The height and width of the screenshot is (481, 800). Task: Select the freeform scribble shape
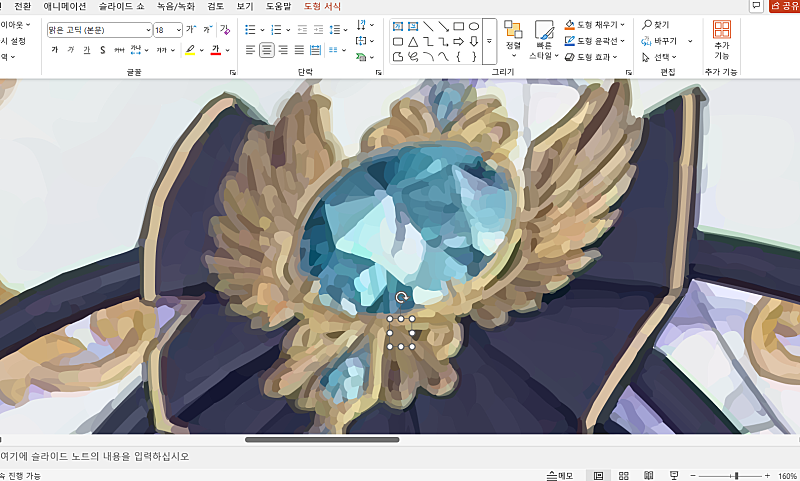click(413, 57)
